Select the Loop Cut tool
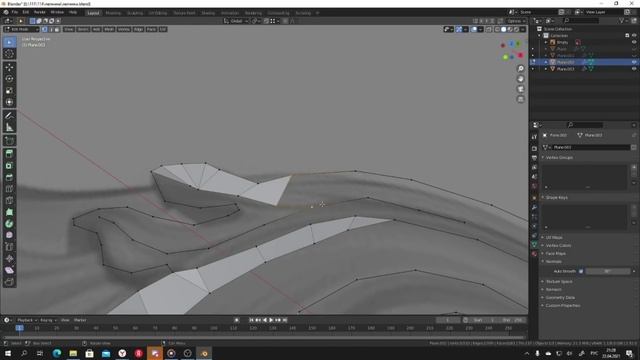640x360 pixels. (x=9, y=189)
